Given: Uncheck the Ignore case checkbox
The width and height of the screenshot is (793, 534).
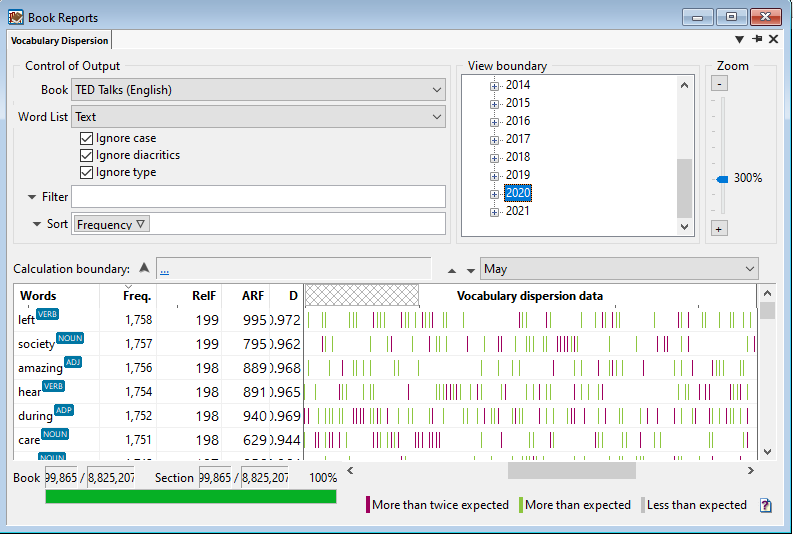Looking at the screenshot, I should click(87, 138).
